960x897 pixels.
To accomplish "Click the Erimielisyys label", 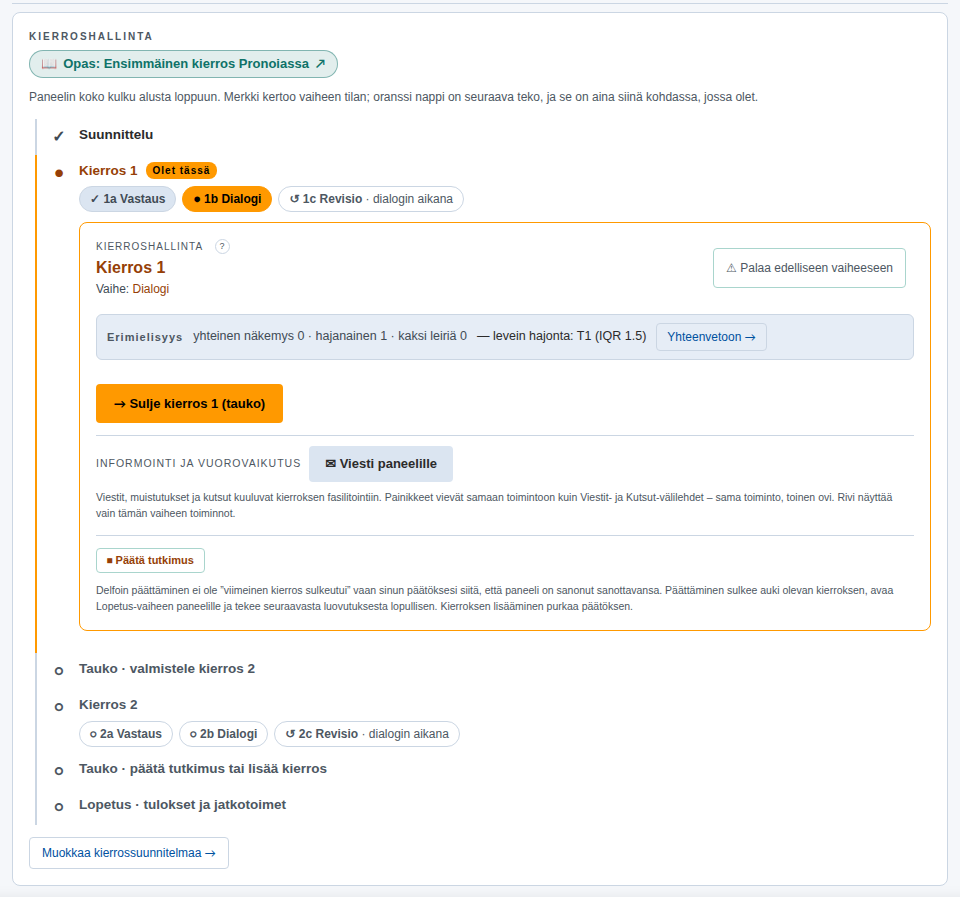I will click(144, 337).
